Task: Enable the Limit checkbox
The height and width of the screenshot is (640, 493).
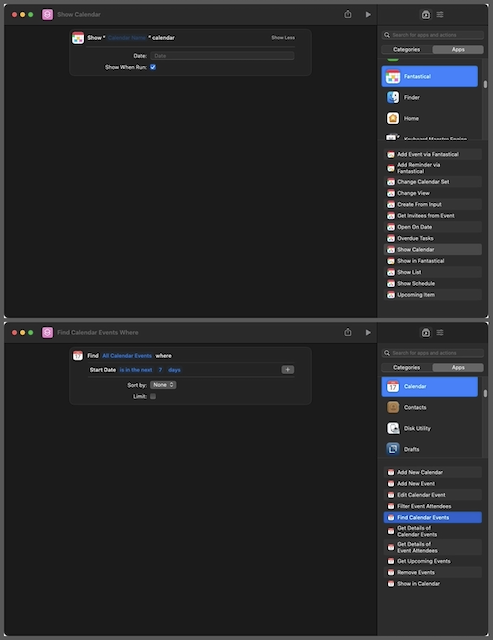Action: (x=153, y=396)
